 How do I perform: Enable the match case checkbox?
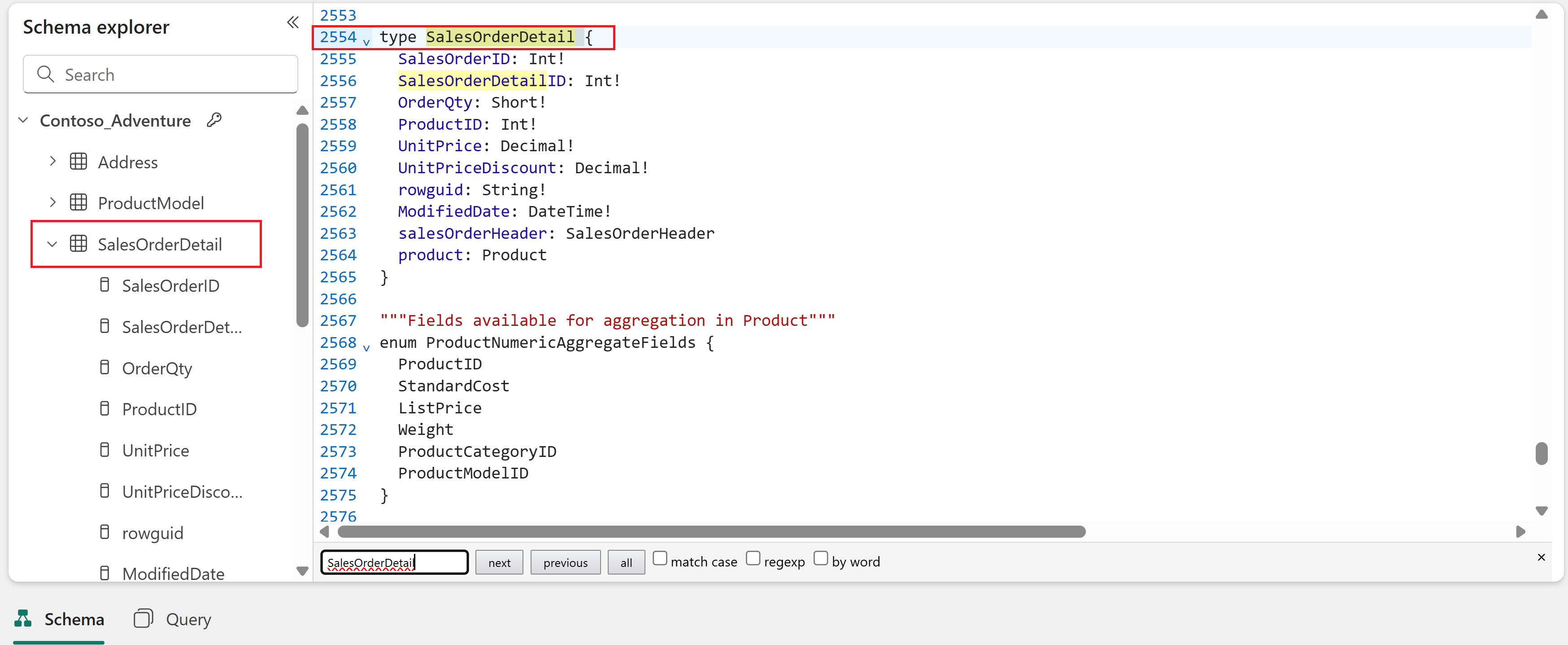[660, 558]
